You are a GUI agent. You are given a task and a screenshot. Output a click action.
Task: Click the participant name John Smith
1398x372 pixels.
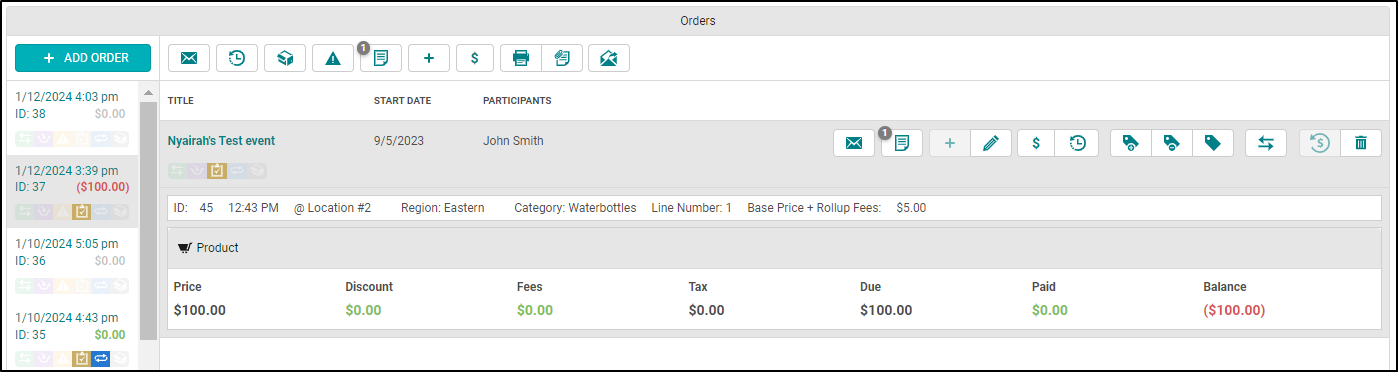pos(513,141)
